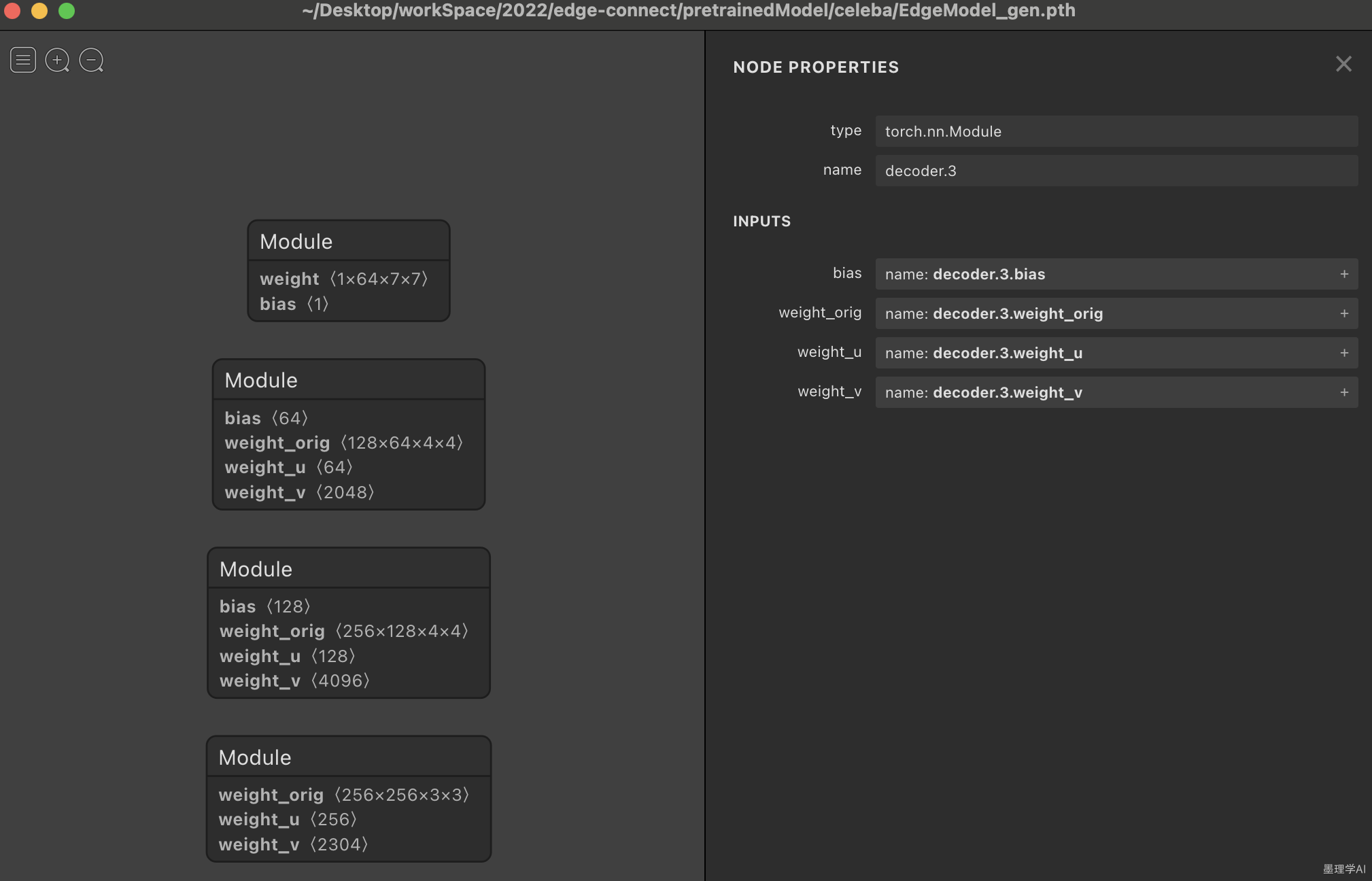The image size is (1372, 881).
Task: Expand the decoder.3.bias input row
Action: coord(1343,274)
